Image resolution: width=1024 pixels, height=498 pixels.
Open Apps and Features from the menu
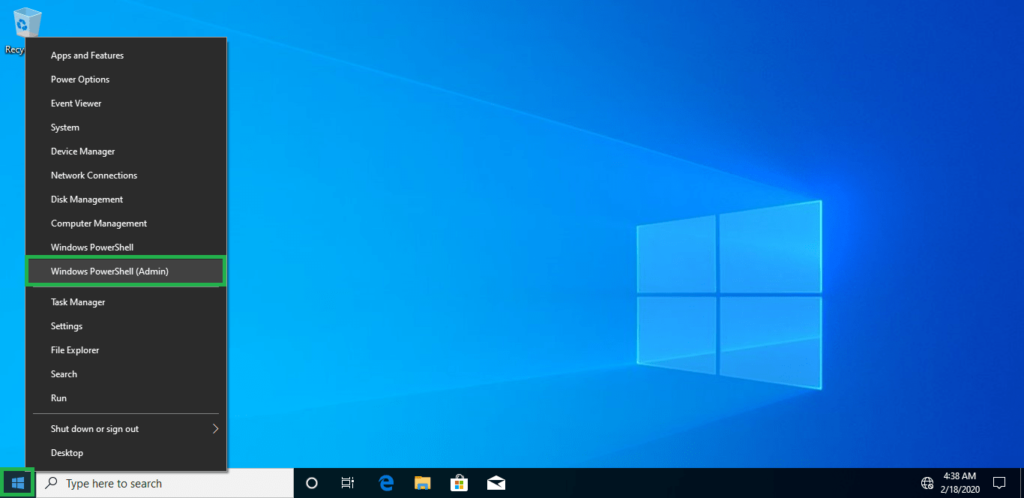tap(126, 55)
